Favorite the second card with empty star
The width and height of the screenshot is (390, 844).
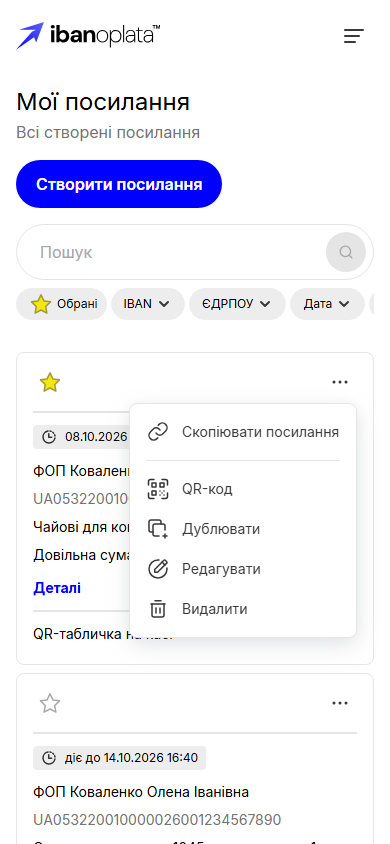pos(50,704)
